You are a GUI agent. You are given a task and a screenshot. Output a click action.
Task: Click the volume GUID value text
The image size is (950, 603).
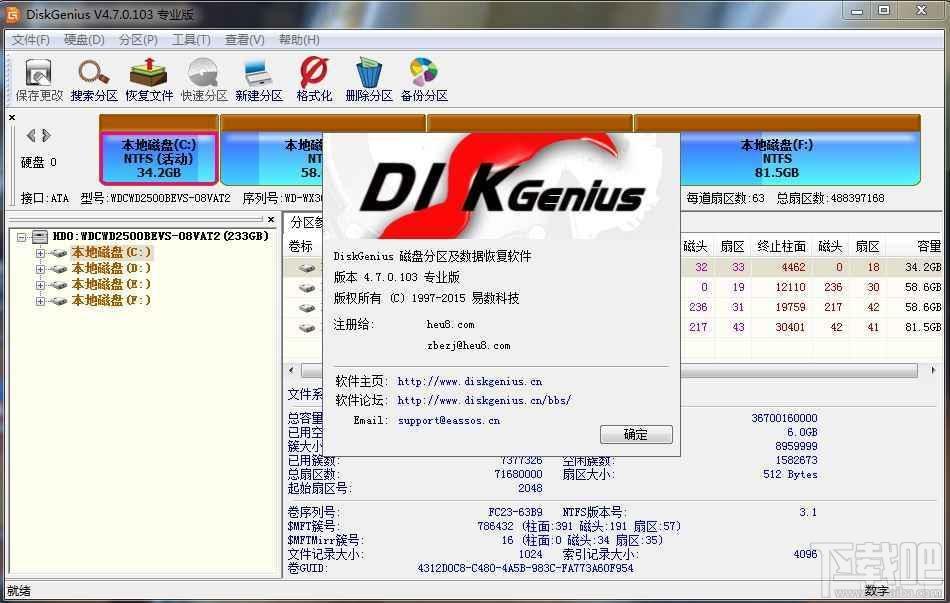pos(525,568)
